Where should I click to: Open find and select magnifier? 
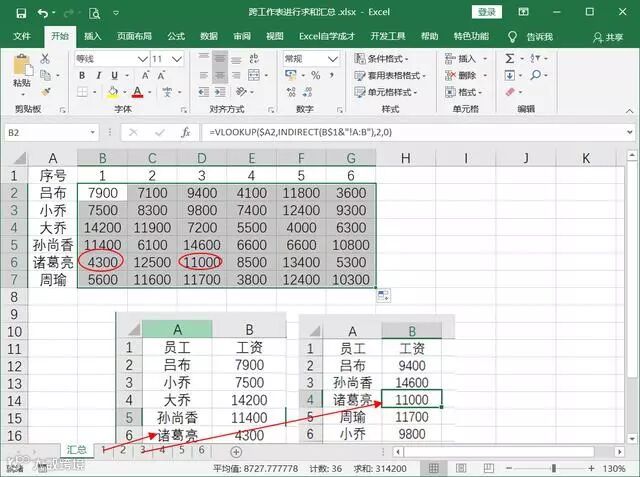536,75
